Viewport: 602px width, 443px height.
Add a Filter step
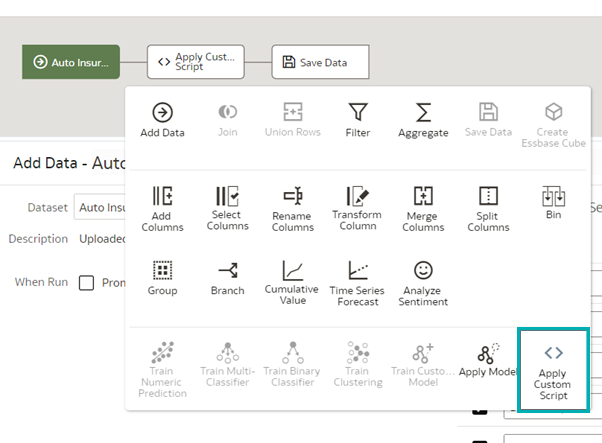click(x=358, y=120)
